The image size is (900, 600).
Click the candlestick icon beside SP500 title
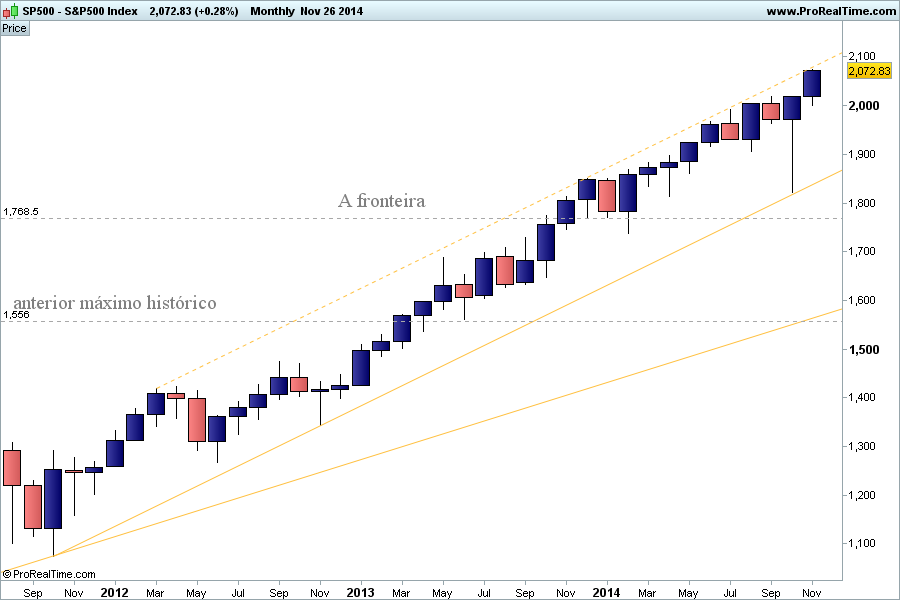coord(11,11)
